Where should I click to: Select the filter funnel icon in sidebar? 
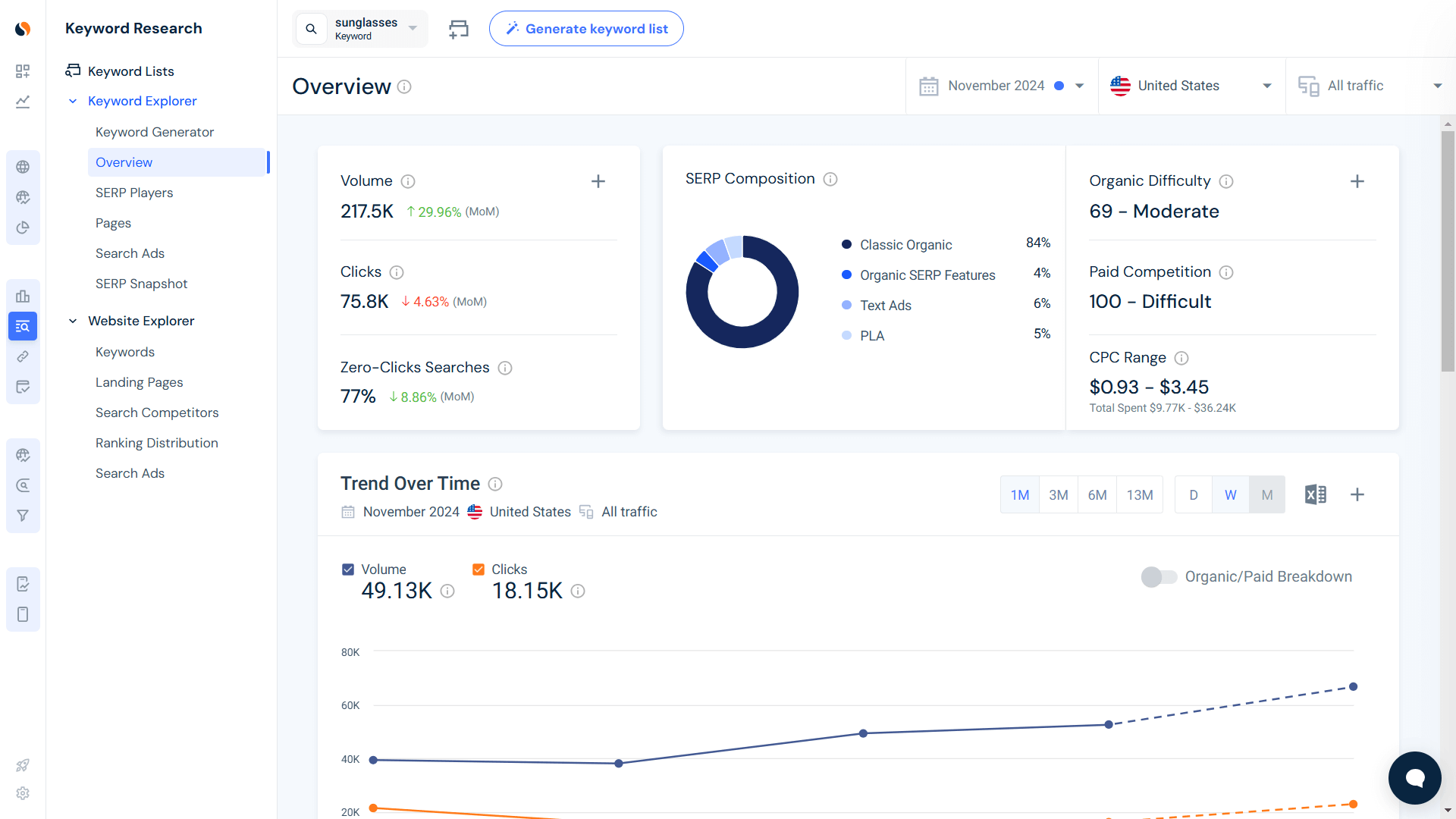tap(23, 516)
